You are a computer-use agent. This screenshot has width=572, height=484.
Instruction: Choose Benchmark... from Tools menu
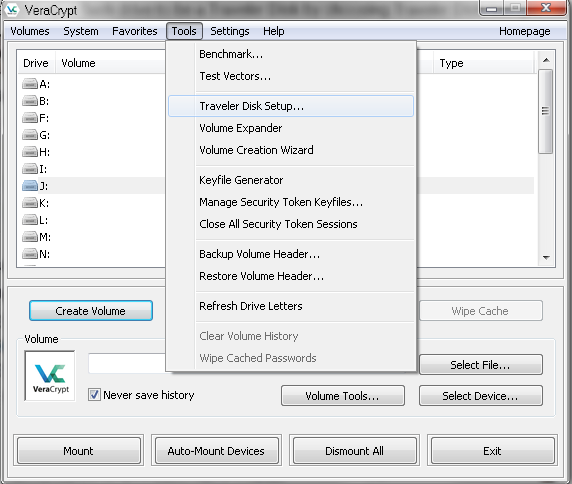point(291,54)
